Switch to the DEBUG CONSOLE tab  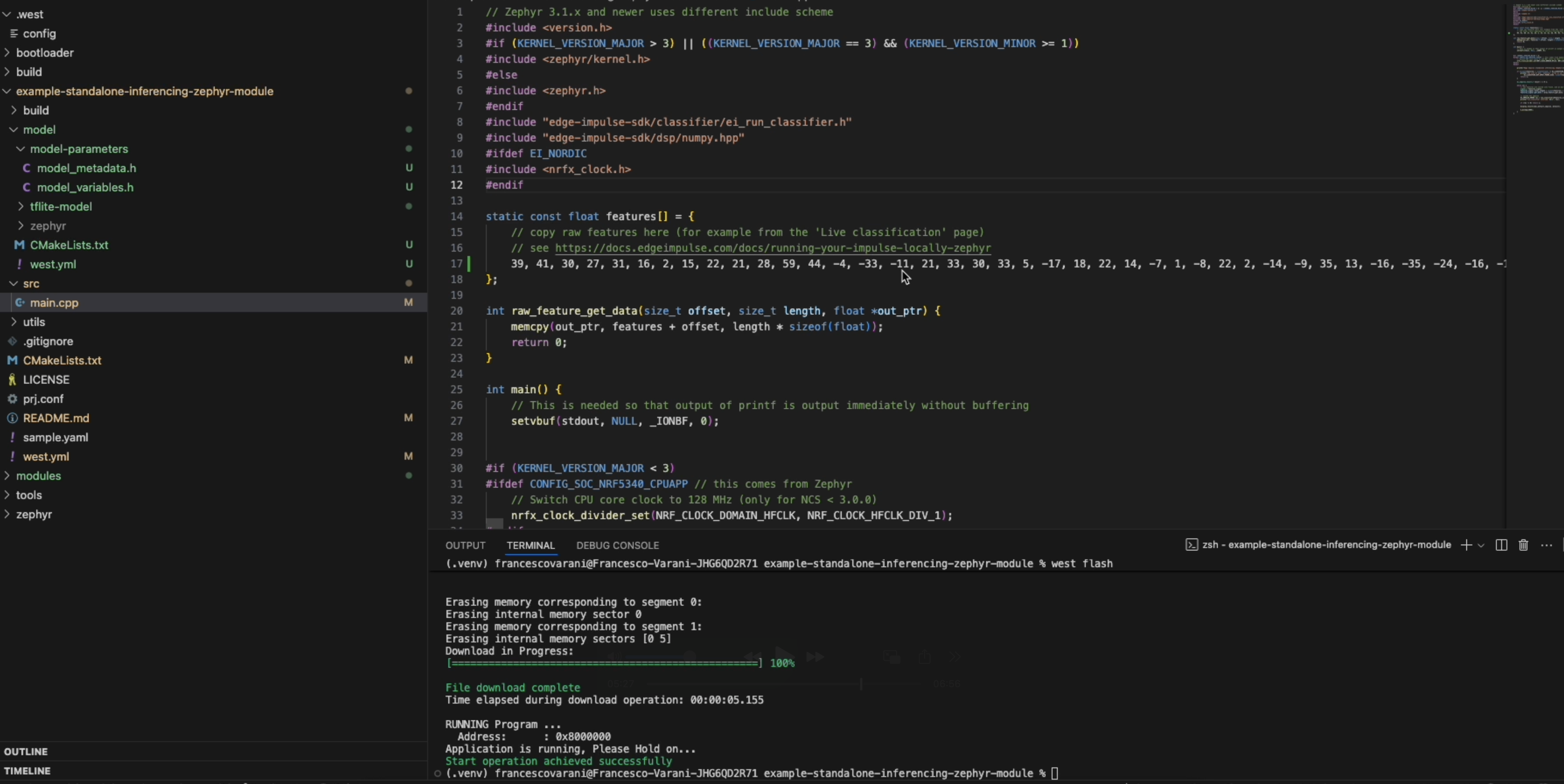617,546
